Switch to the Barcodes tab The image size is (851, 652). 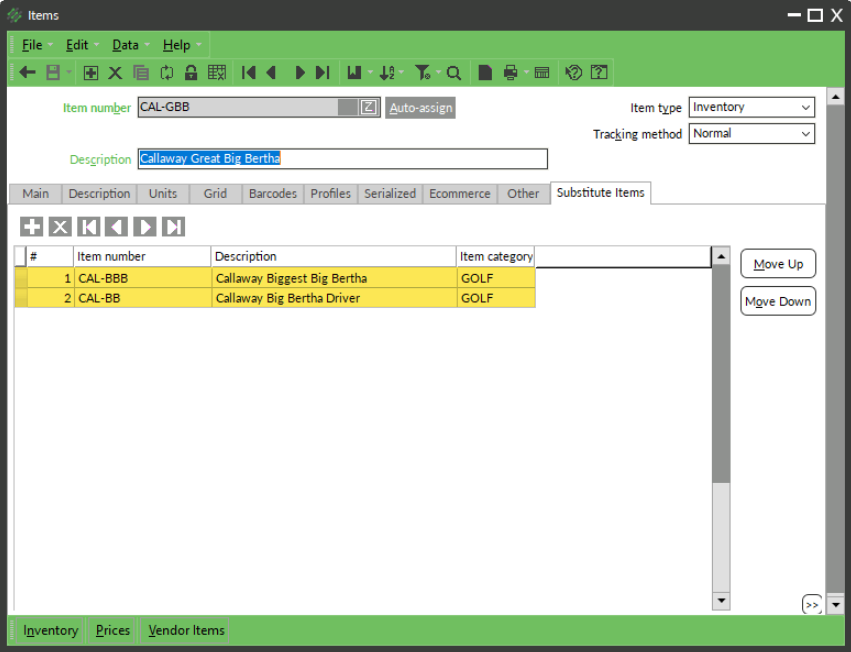click(x=272, y=193)
